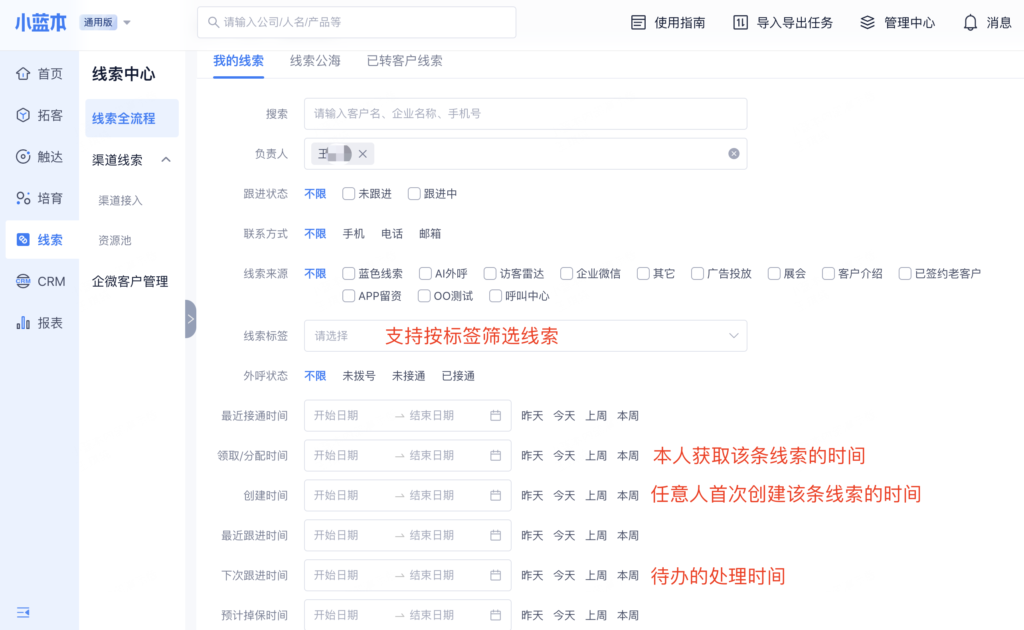This screenshot has width=1024, height=630.
Task: Check the 未跟进 checkbox
Action: click(349, 194)
